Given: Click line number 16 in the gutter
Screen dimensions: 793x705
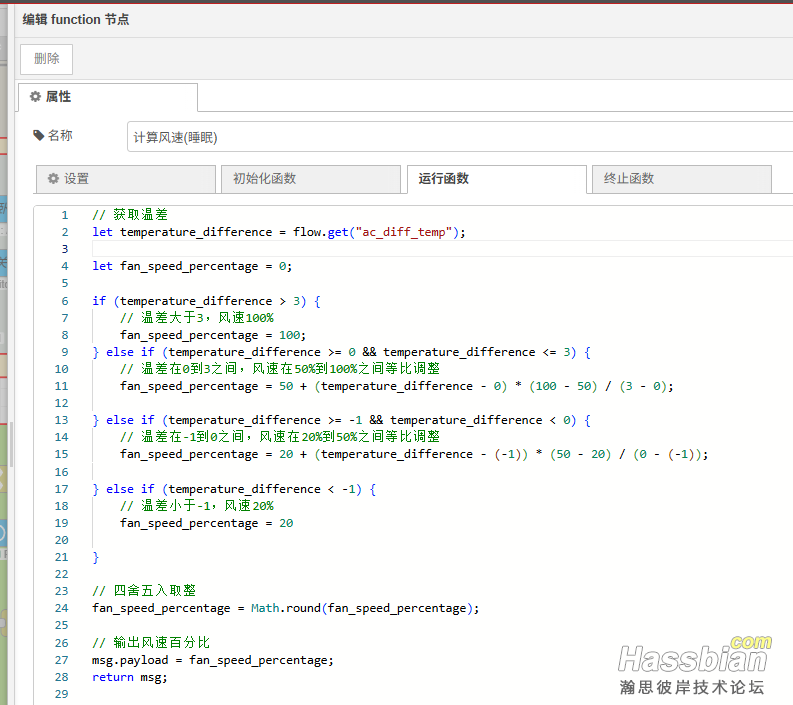Looking at the screenshot, I should (x=62, y=472).
